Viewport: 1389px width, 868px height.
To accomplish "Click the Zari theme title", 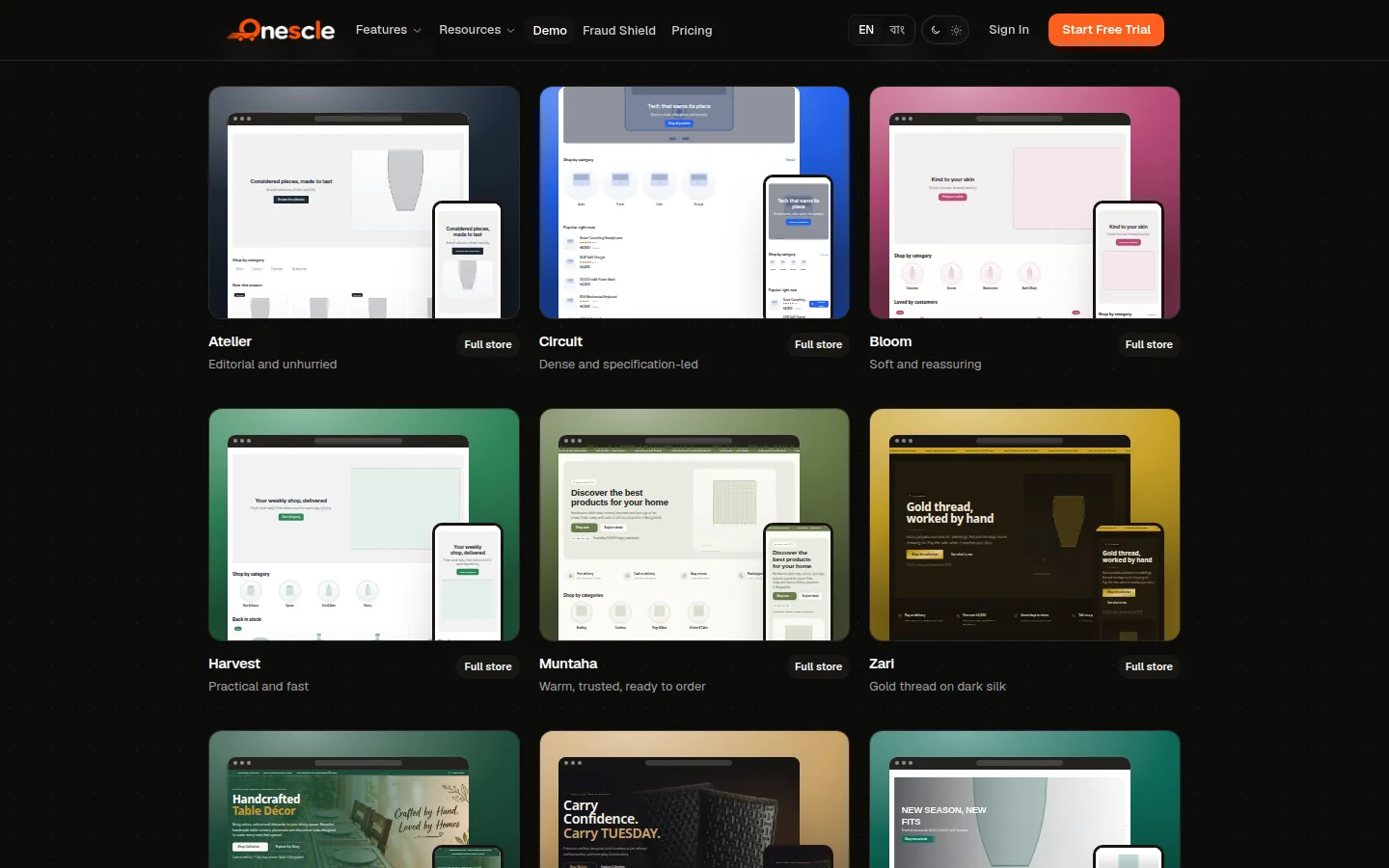I will pos(882,664).
